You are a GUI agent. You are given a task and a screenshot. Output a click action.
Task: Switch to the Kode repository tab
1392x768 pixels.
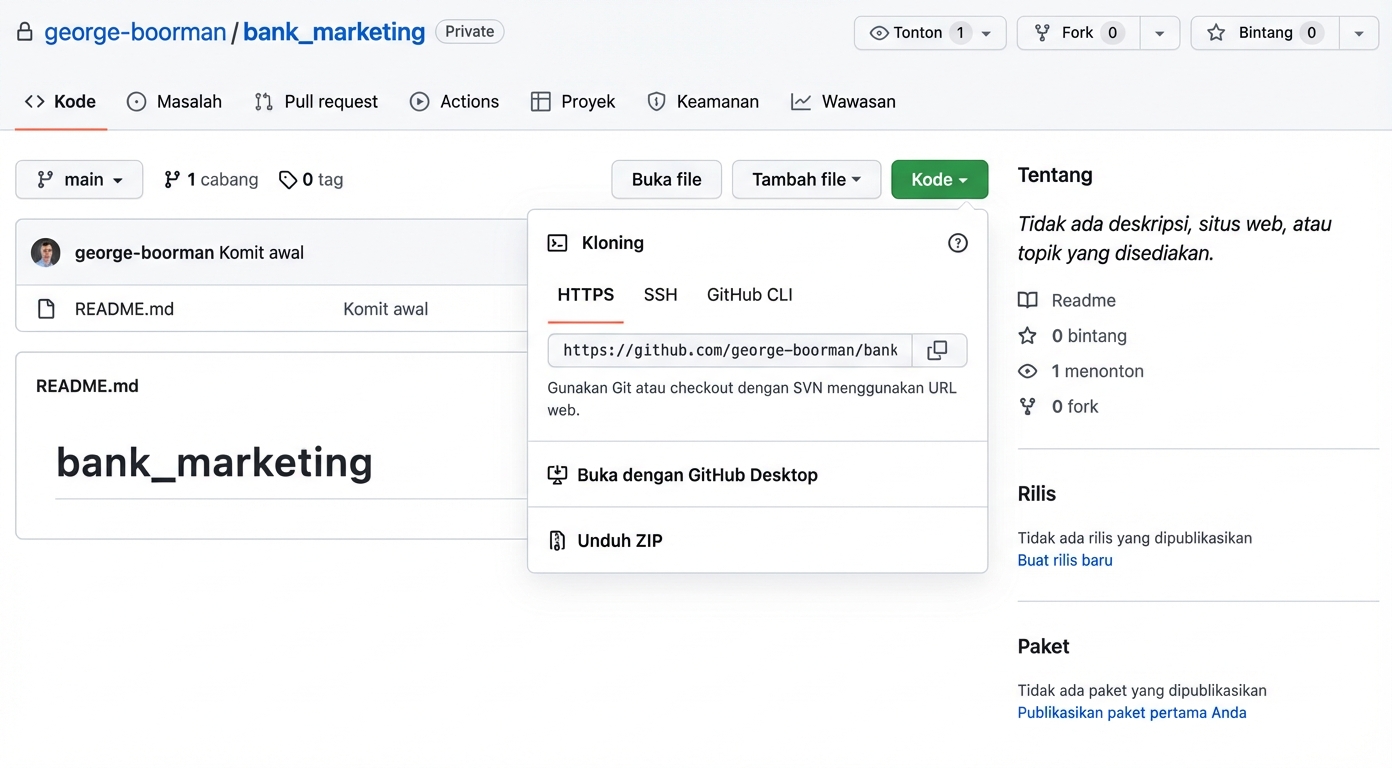coord(61,102)
